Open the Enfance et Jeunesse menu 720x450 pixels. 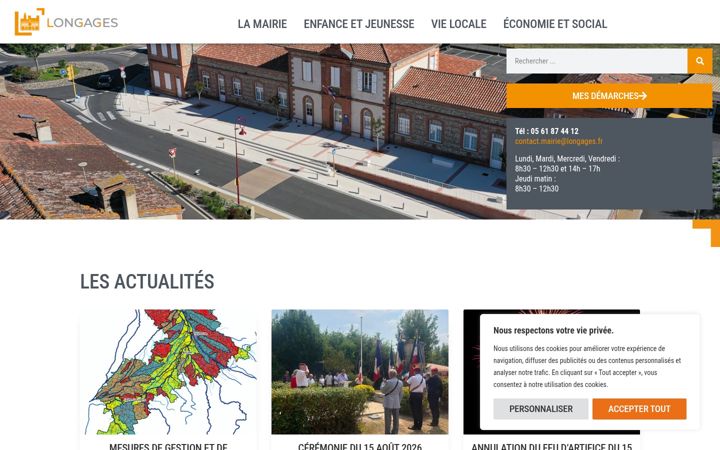point(359,24)
